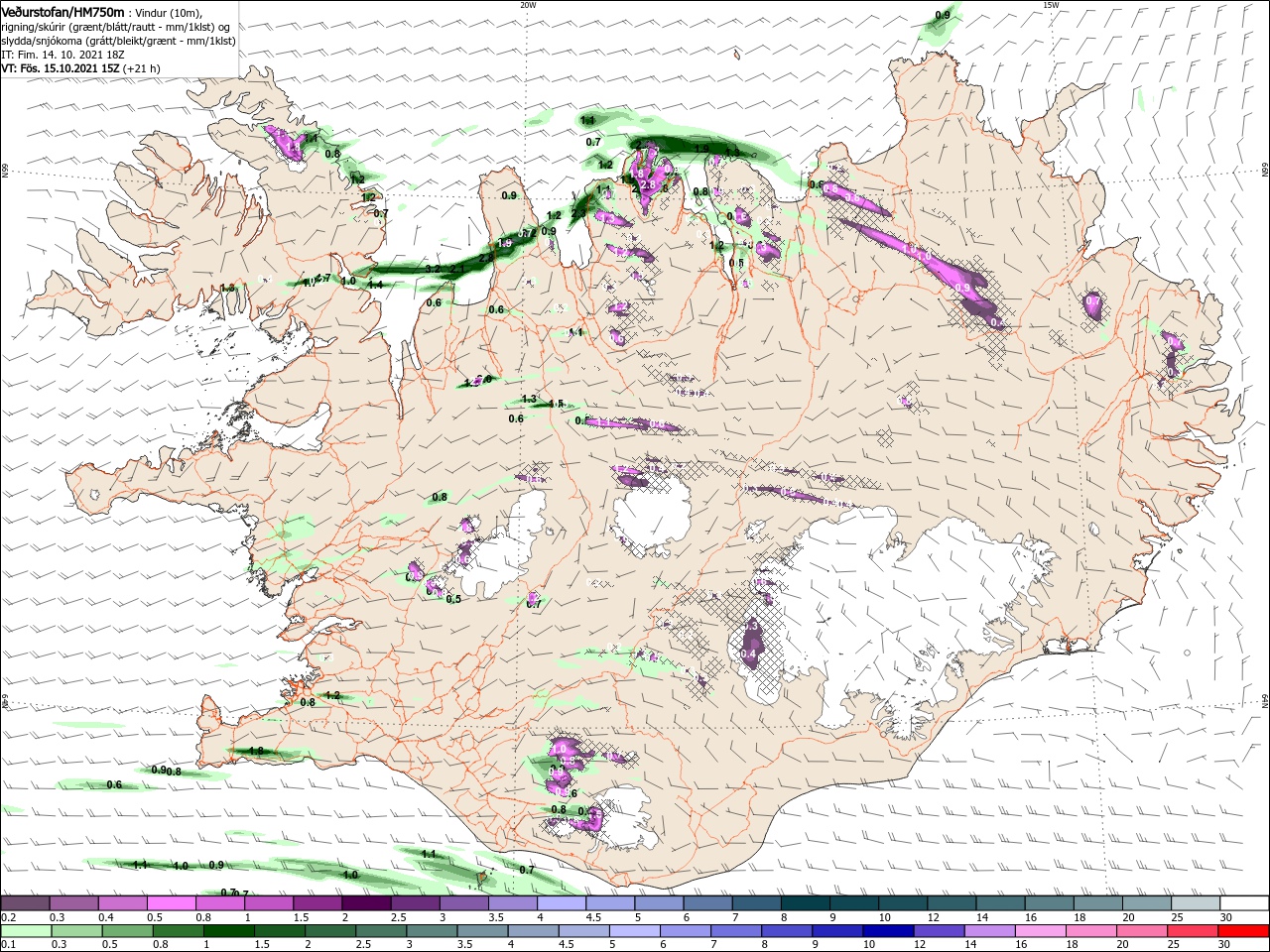Image resolution: width=1270 pixels, height=952 pixels.
Task: Click the 15W longitude label
Action: [x=1051, y=5]
